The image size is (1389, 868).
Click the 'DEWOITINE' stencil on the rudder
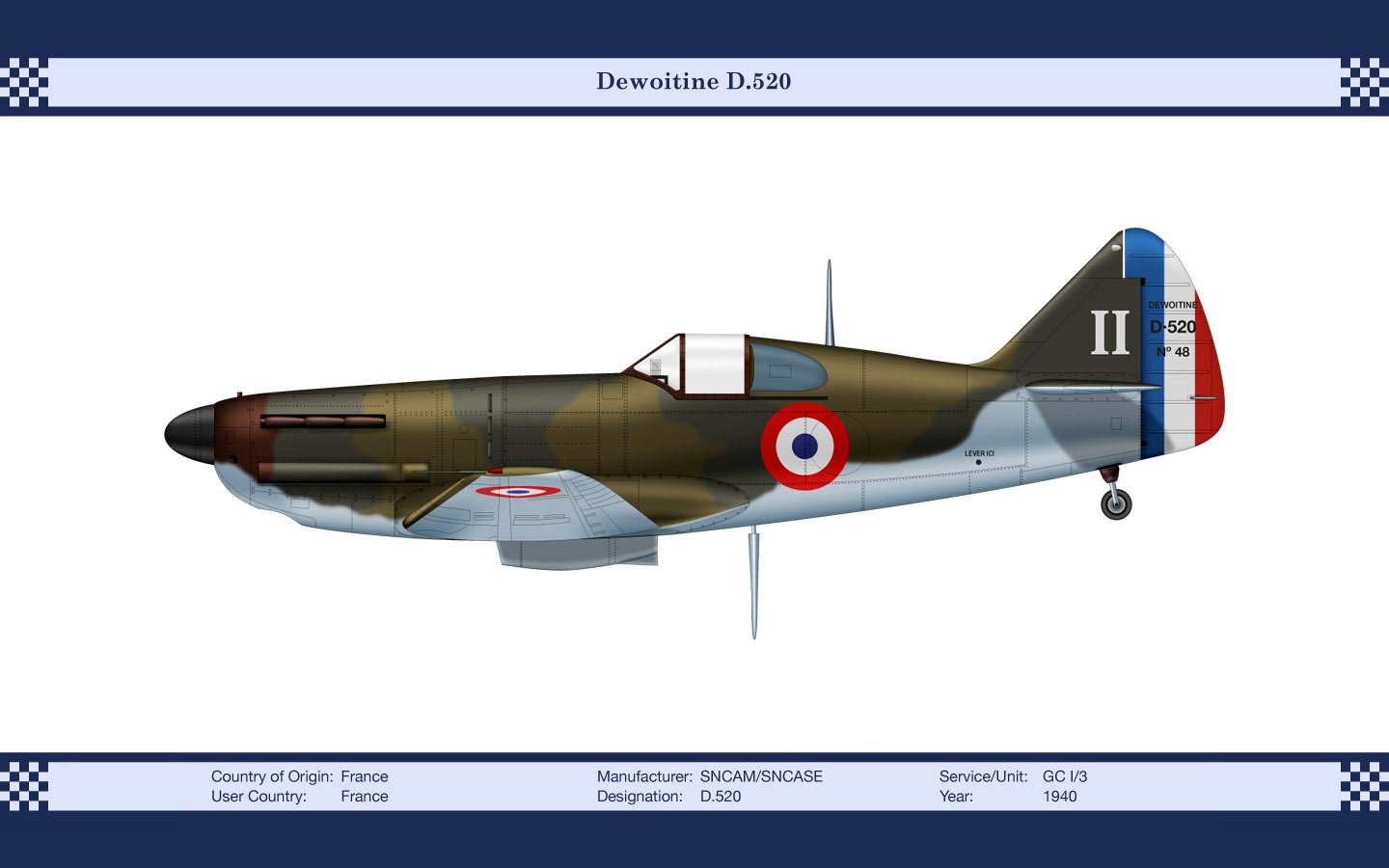pos(1172,304)
